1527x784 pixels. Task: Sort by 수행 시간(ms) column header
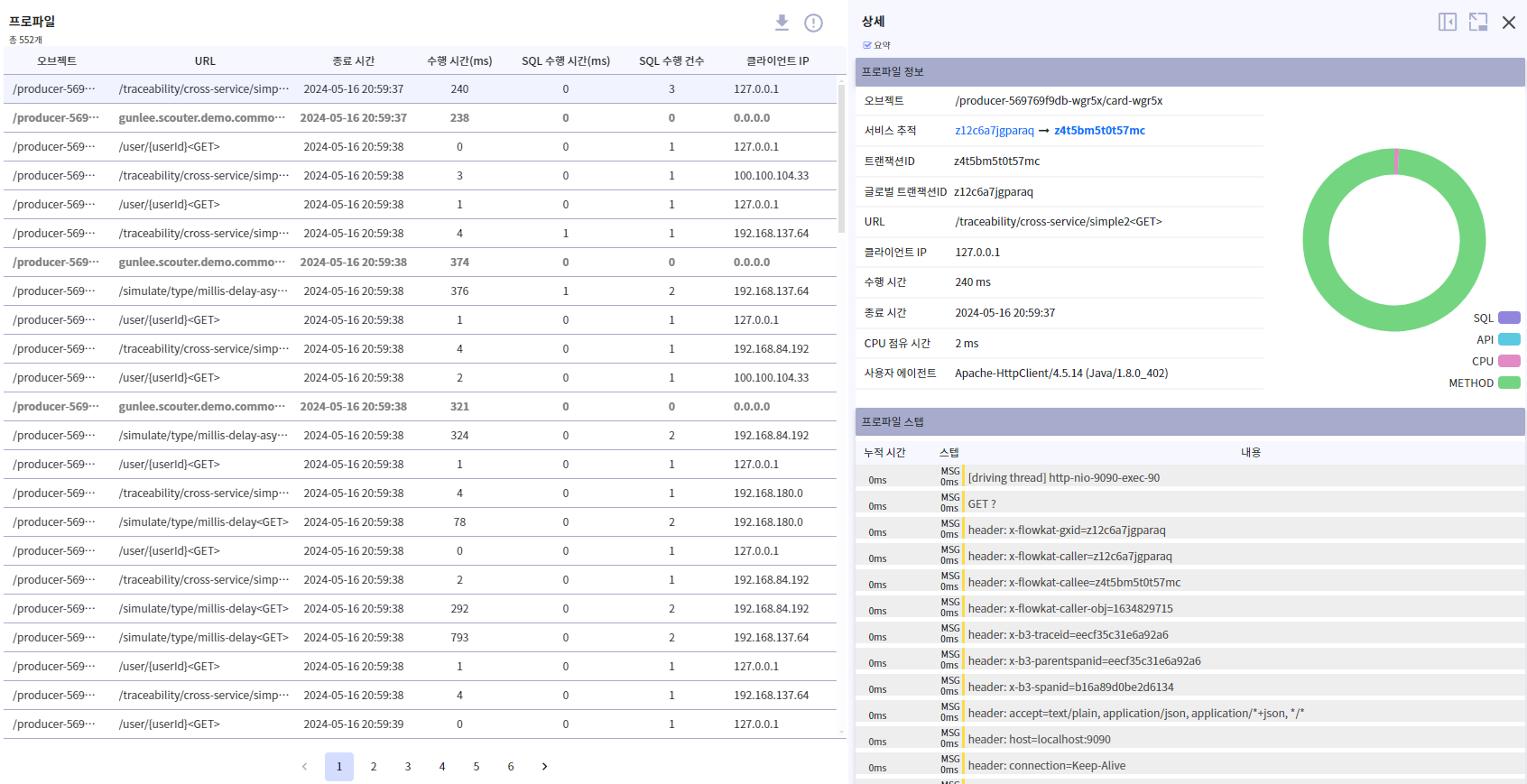click(x=459, y=61)
